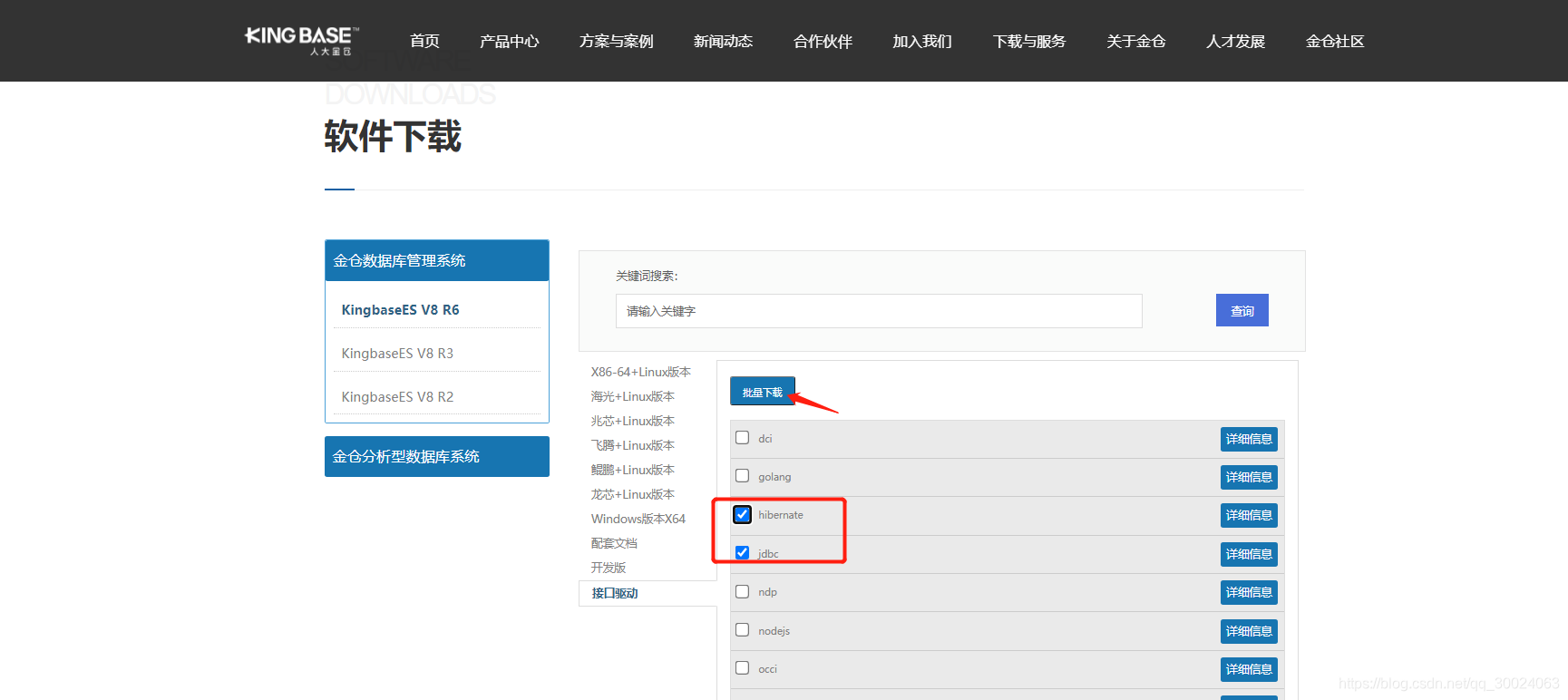The height and width of the screenshot is (700, 1568).
Task: Click the jdbc driver name text
Action: (x=768, y=554)
